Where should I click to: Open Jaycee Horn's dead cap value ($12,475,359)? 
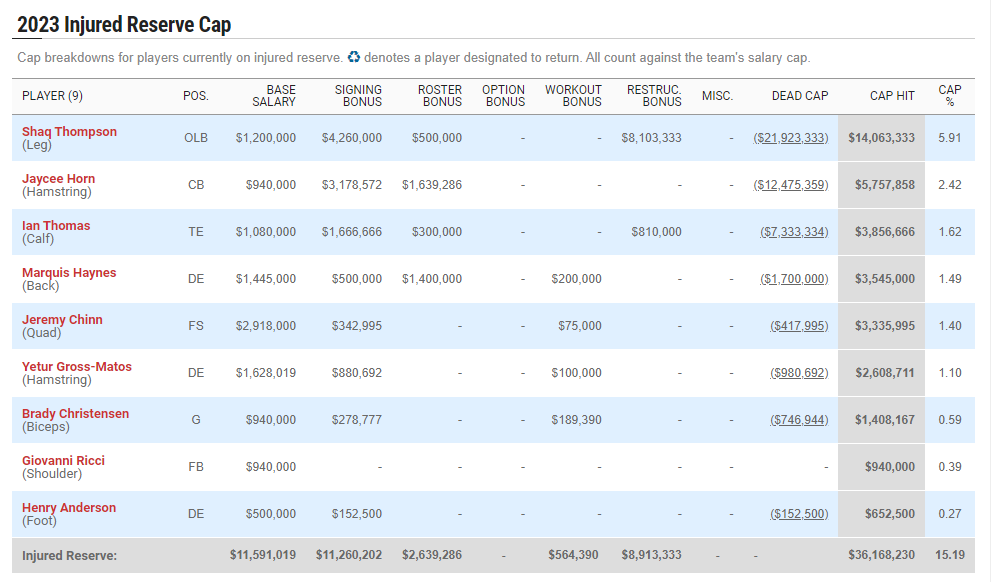(791, 185)
